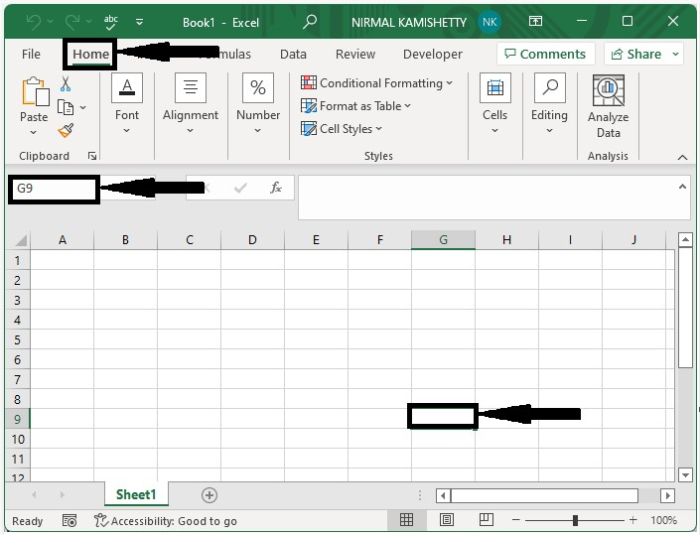This screenshot has height=535, width=700.
Task: Select the Home tab
Action: pos(91,54)
